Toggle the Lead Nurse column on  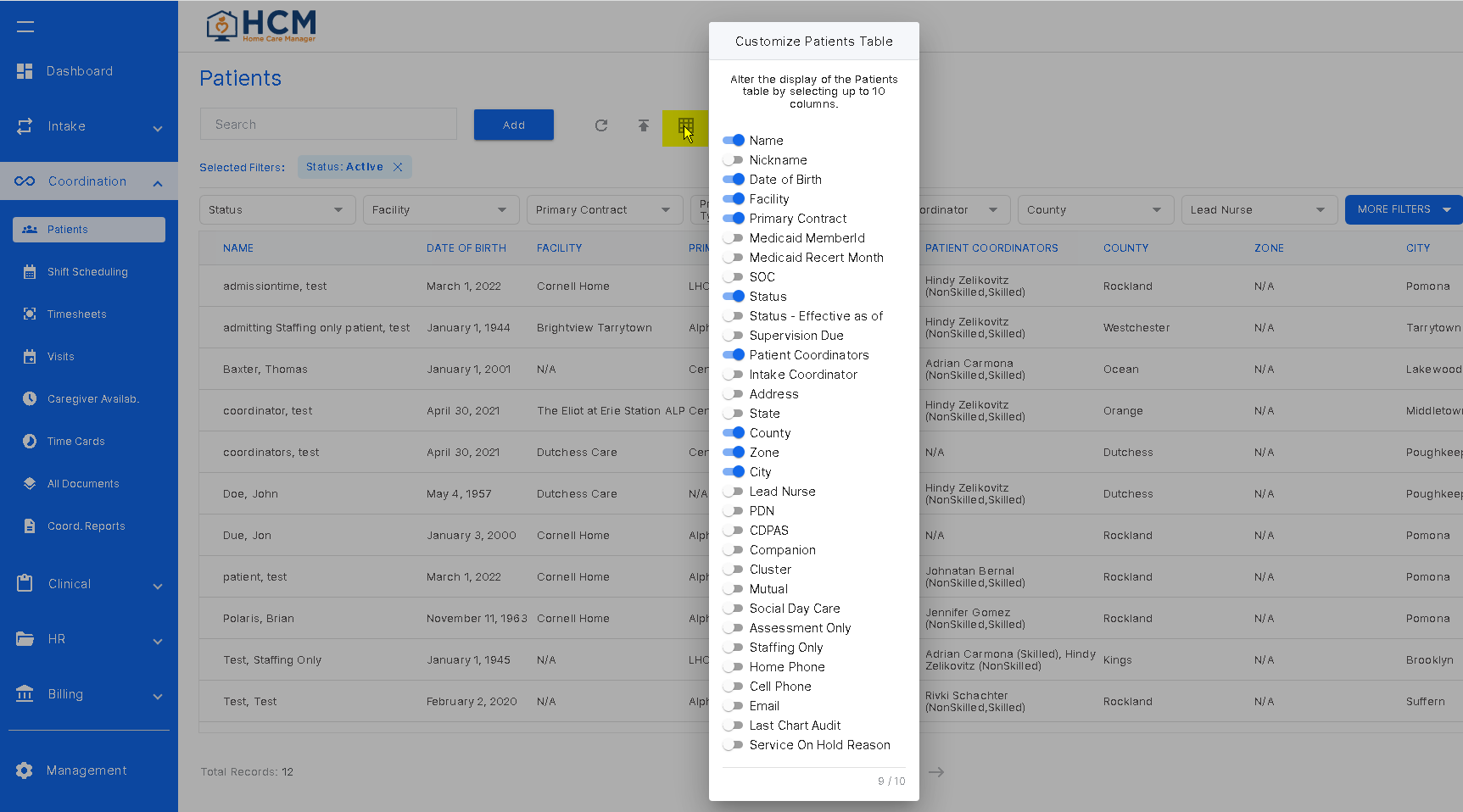point(734,492)
